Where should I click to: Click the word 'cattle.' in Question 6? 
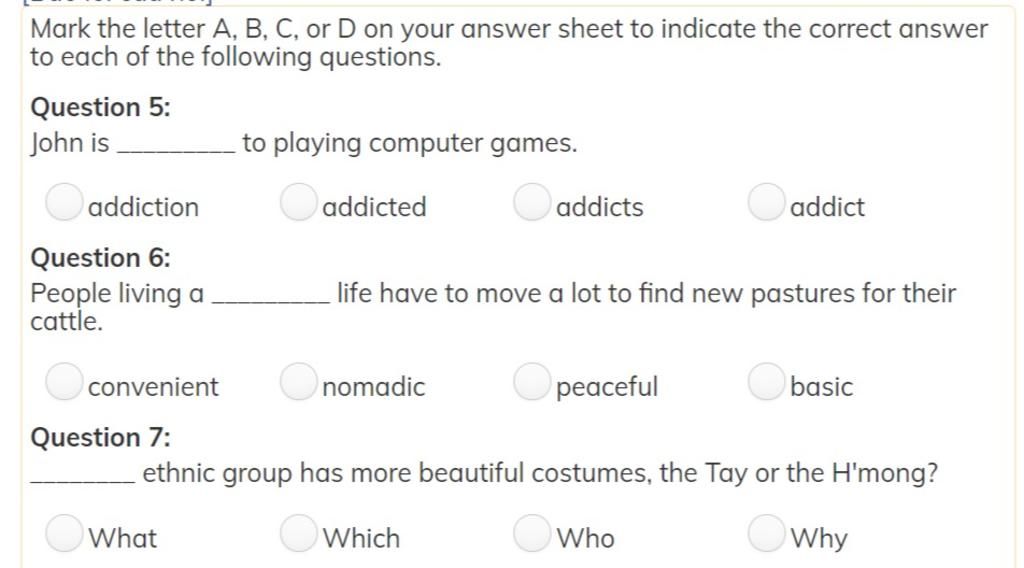coord(67,322)
